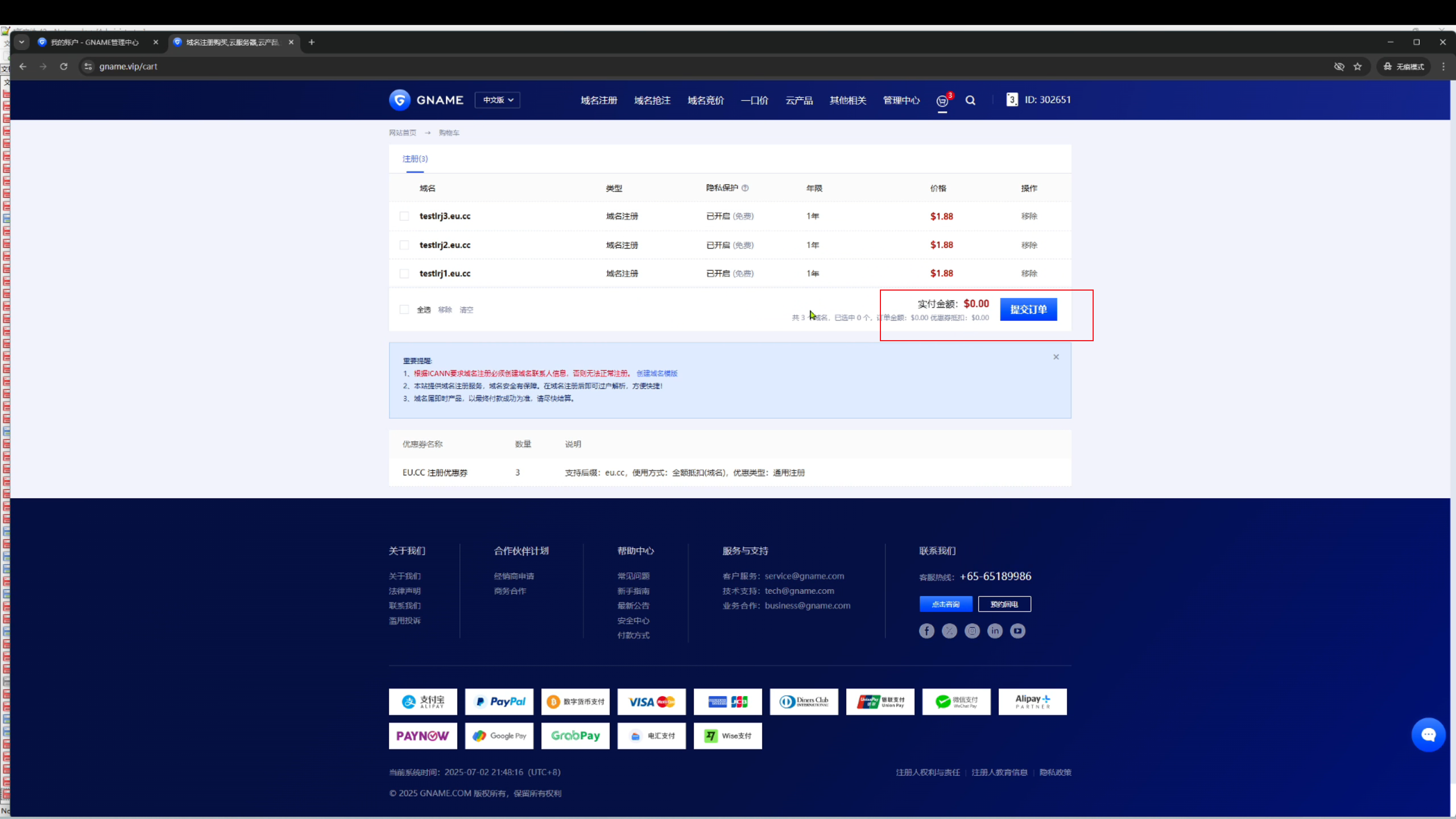Select the checkbox for testlrj3.eu.cc
The width and height of the screenshot is (1456, 819).
pyautogui.click(x=404, y=216)
